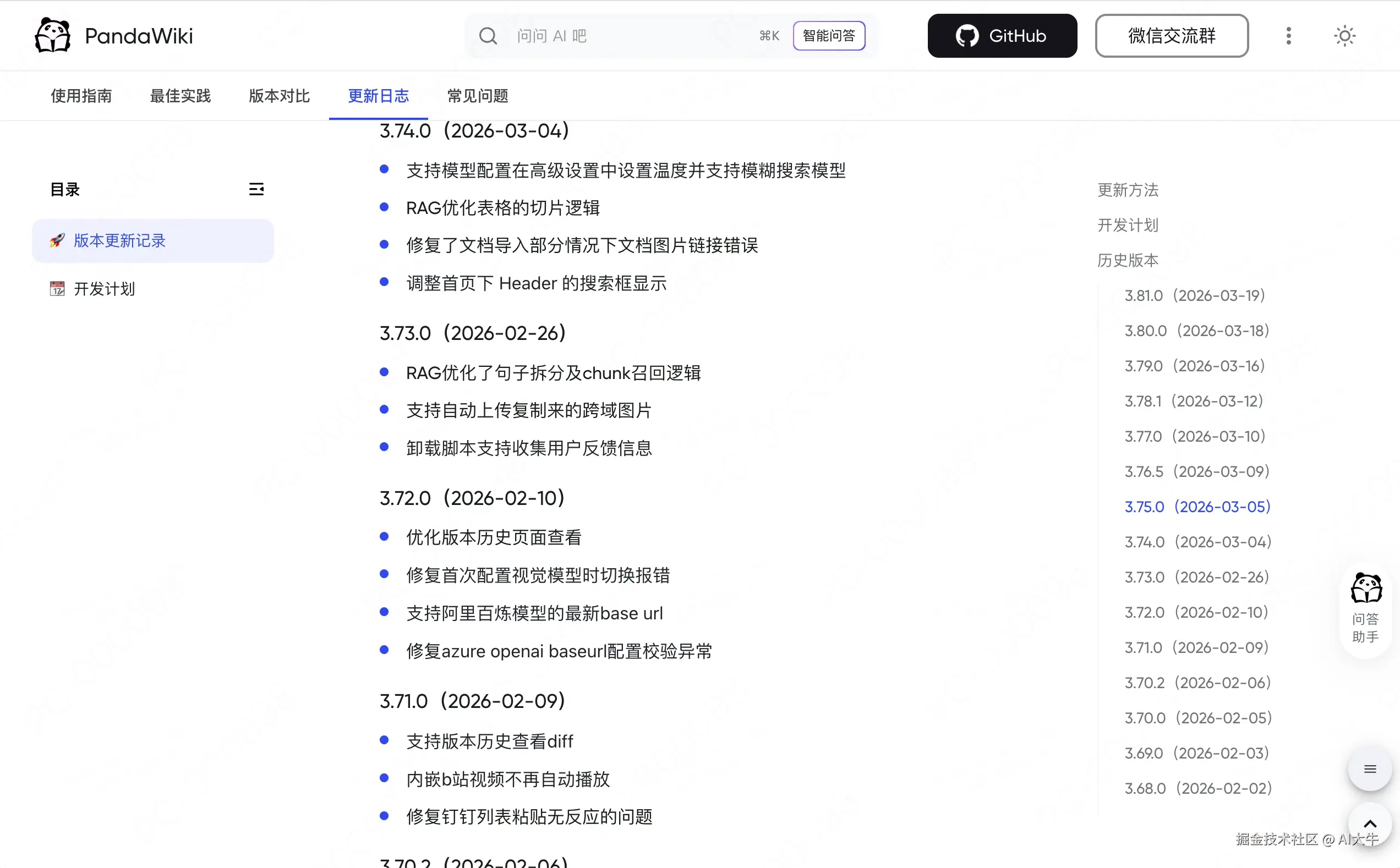
Task: Jump to 3.68.0 outline entry
Action: click(1197, 788)
